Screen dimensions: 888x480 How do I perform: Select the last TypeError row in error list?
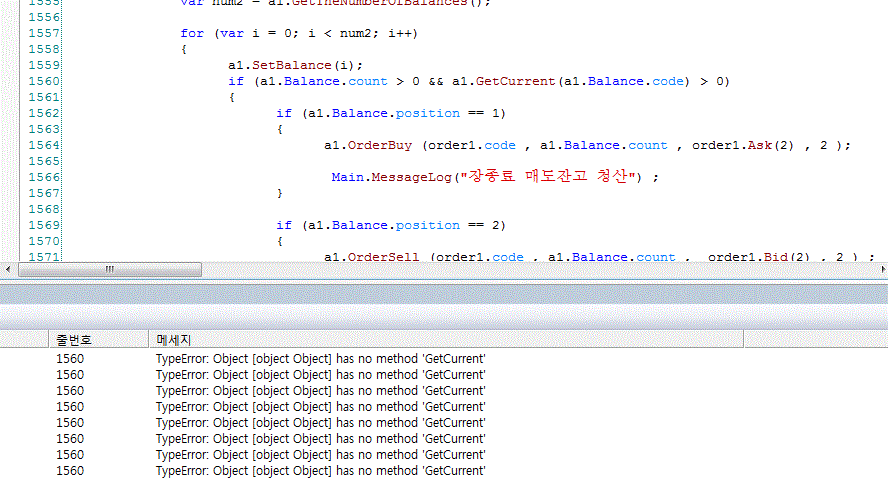[x=320, y=471]
